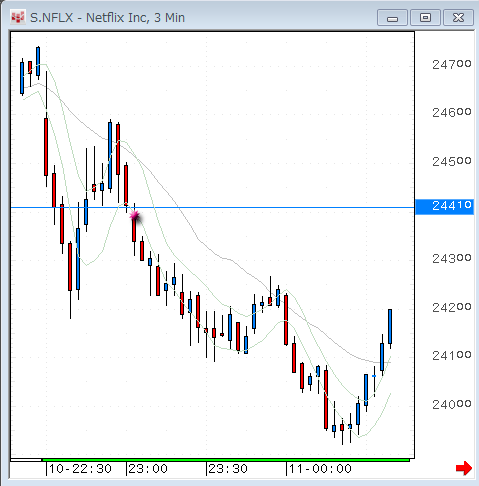Click the 24500 price axis label
This screenshot has height=486, width=479.
pyautogui.click(x=452, y=161)
